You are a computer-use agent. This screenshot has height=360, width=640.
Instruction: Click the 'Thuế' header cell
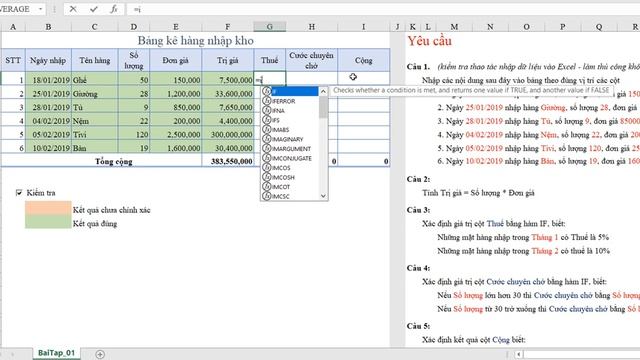tap(269, 60)
